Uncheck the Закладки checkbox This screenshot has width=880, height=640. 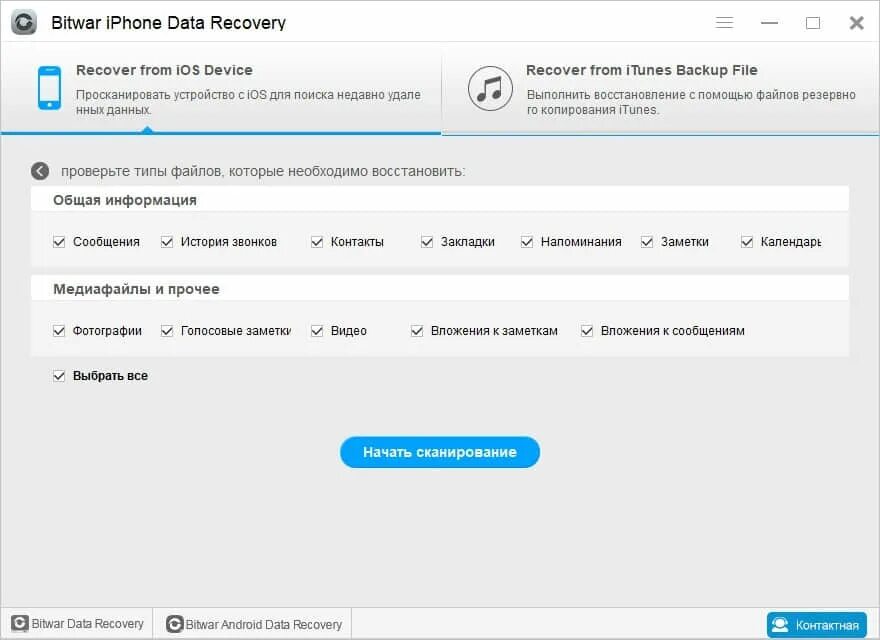[427, 242]
